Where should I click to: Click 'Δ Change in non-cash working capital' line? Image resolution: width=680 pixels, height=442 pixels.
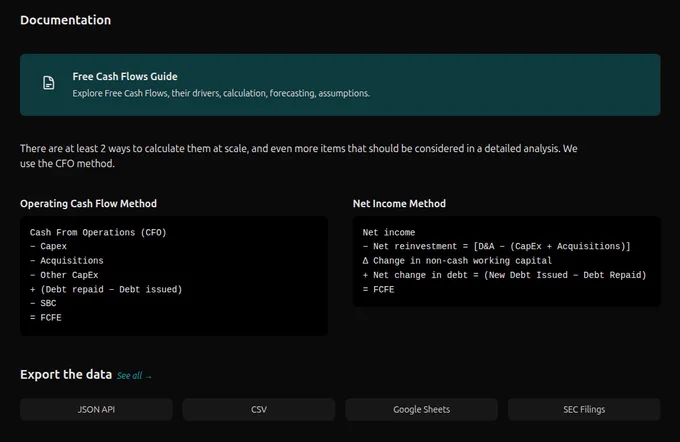pos(457,261)
